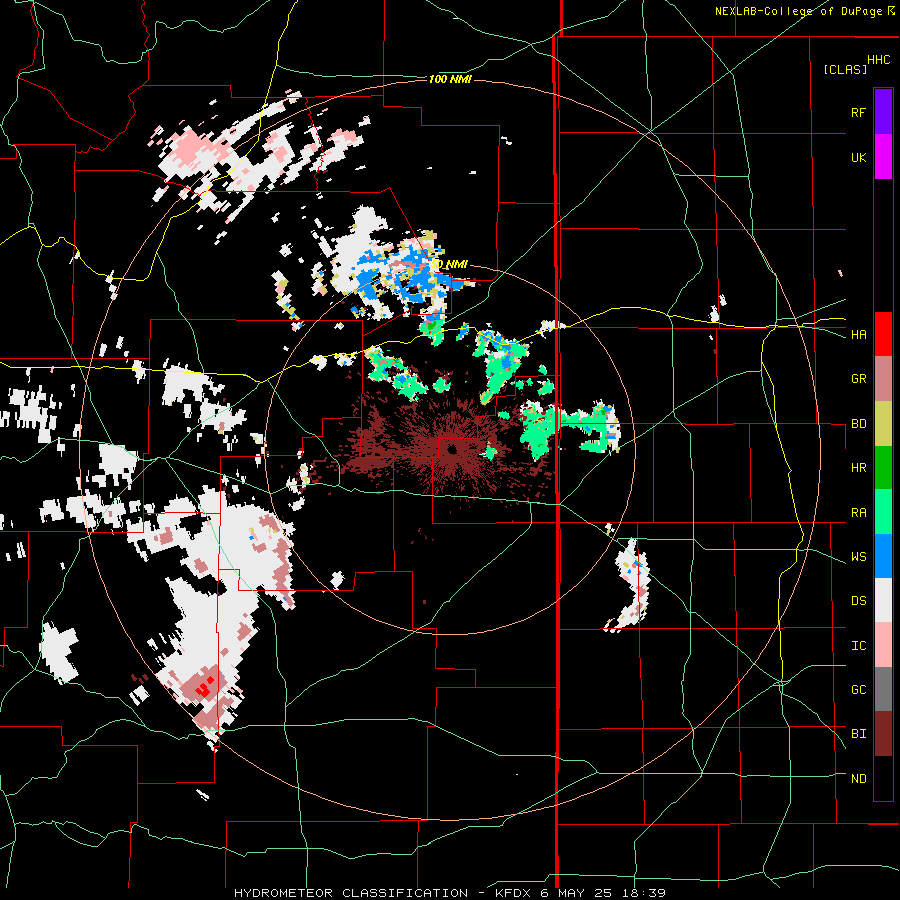Click the white DS dry snow swatch
900x900 pixels.
coord(883,600)
